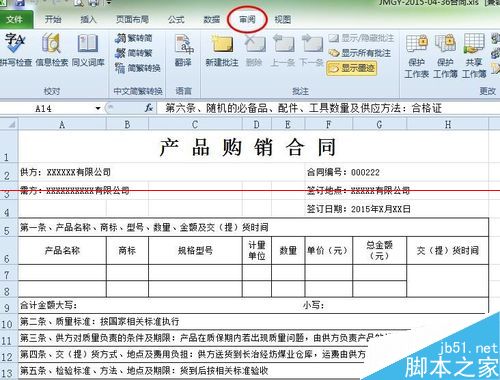Click cell 供方: XXXXXX有限公司
The height and width of the screenshot is (380, 500).
[x=65, y=172]
